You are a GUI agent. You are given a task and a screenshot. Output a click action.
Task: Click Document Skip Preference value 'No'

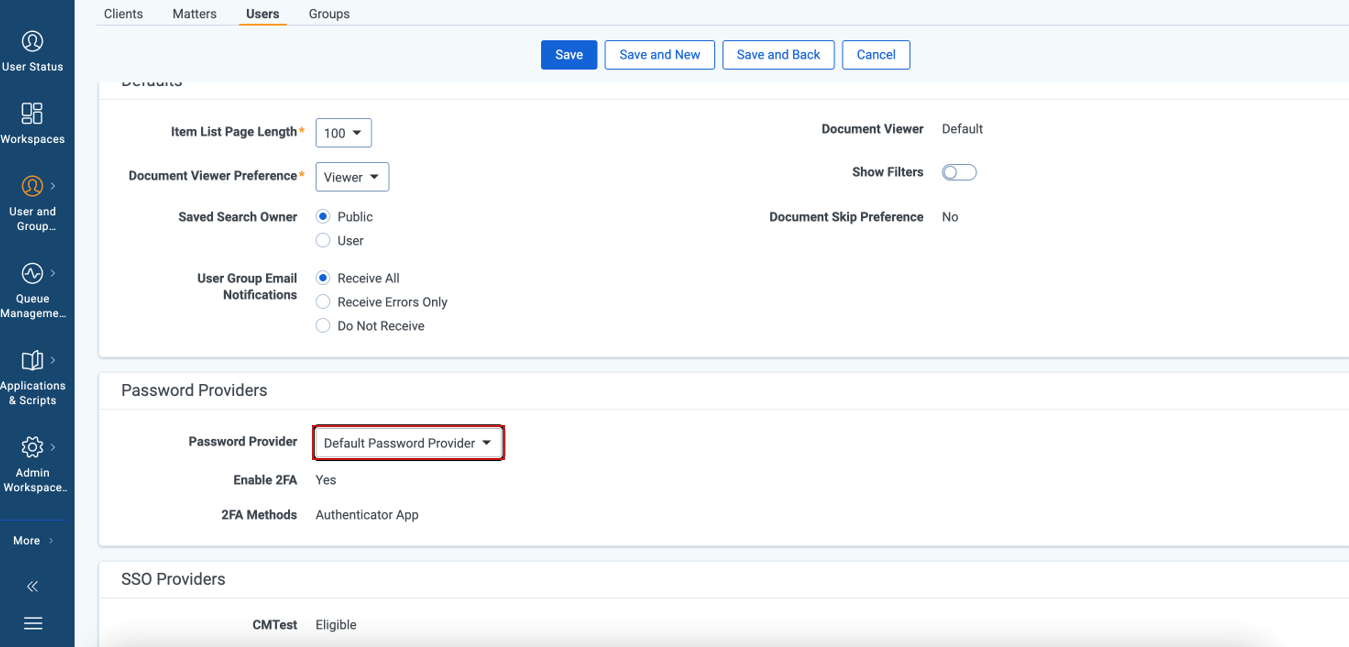point(950,217)
